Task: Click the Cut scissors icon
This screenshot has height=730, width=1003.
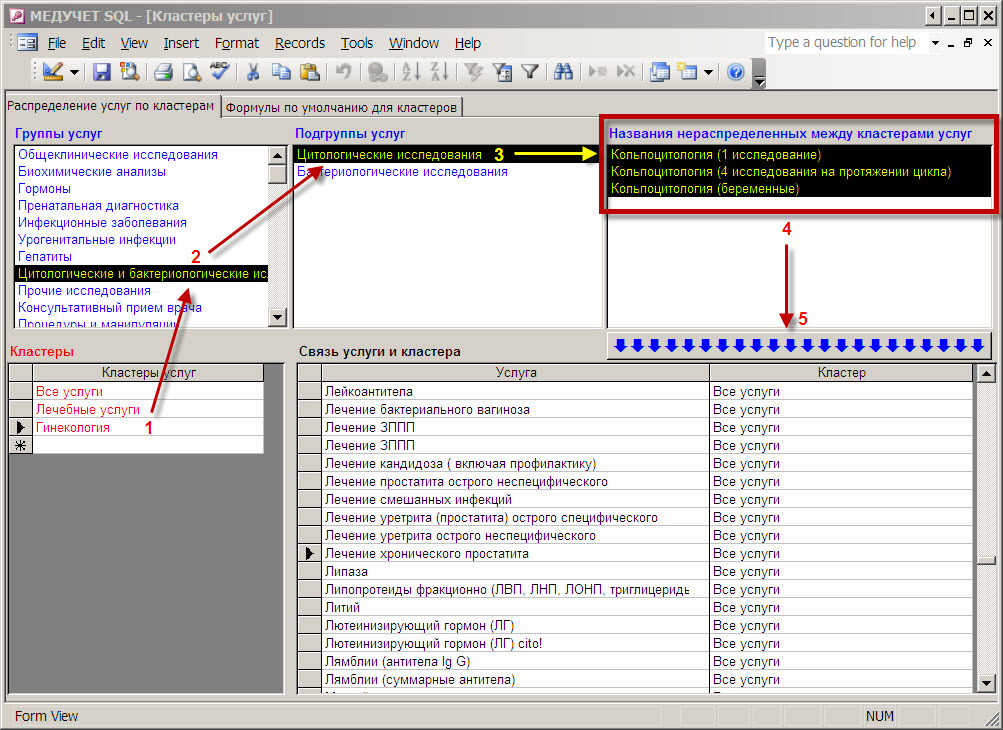Action: click(253, 72)
